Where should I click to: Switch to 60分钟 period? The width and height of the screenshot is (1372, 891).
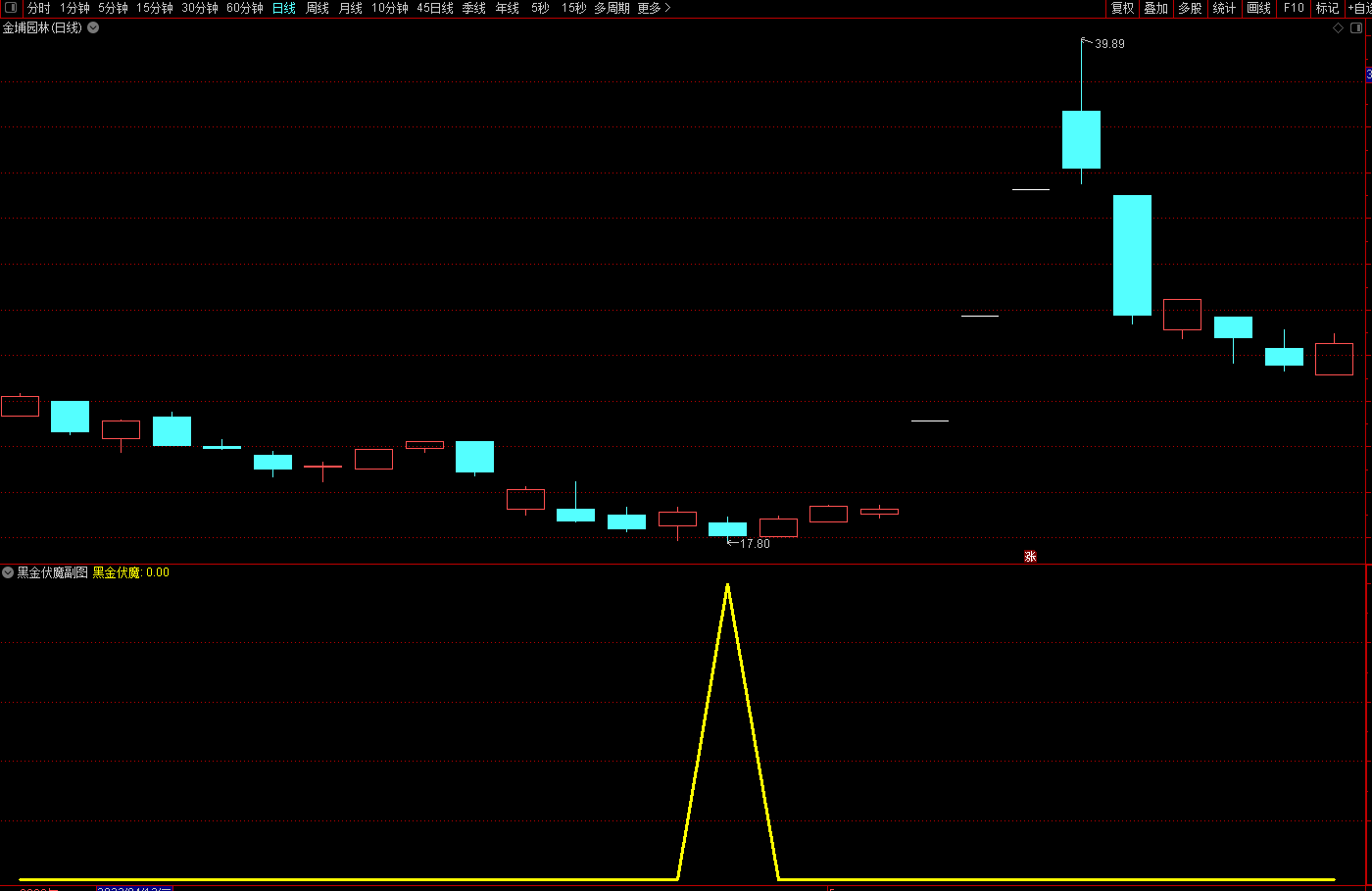[245, 8]
